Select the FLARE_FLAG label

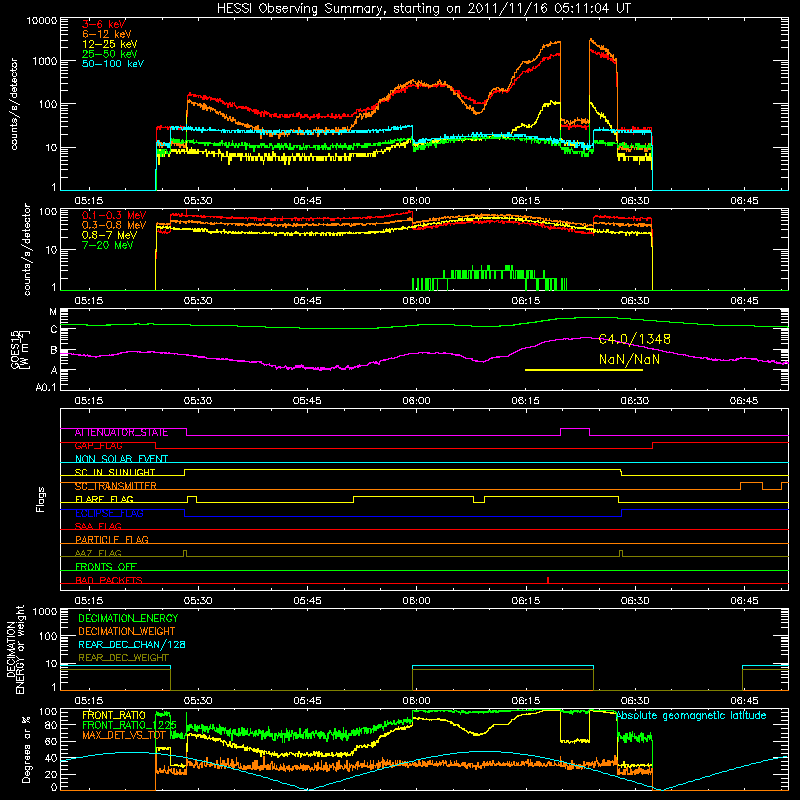click(x=104, y=499)
